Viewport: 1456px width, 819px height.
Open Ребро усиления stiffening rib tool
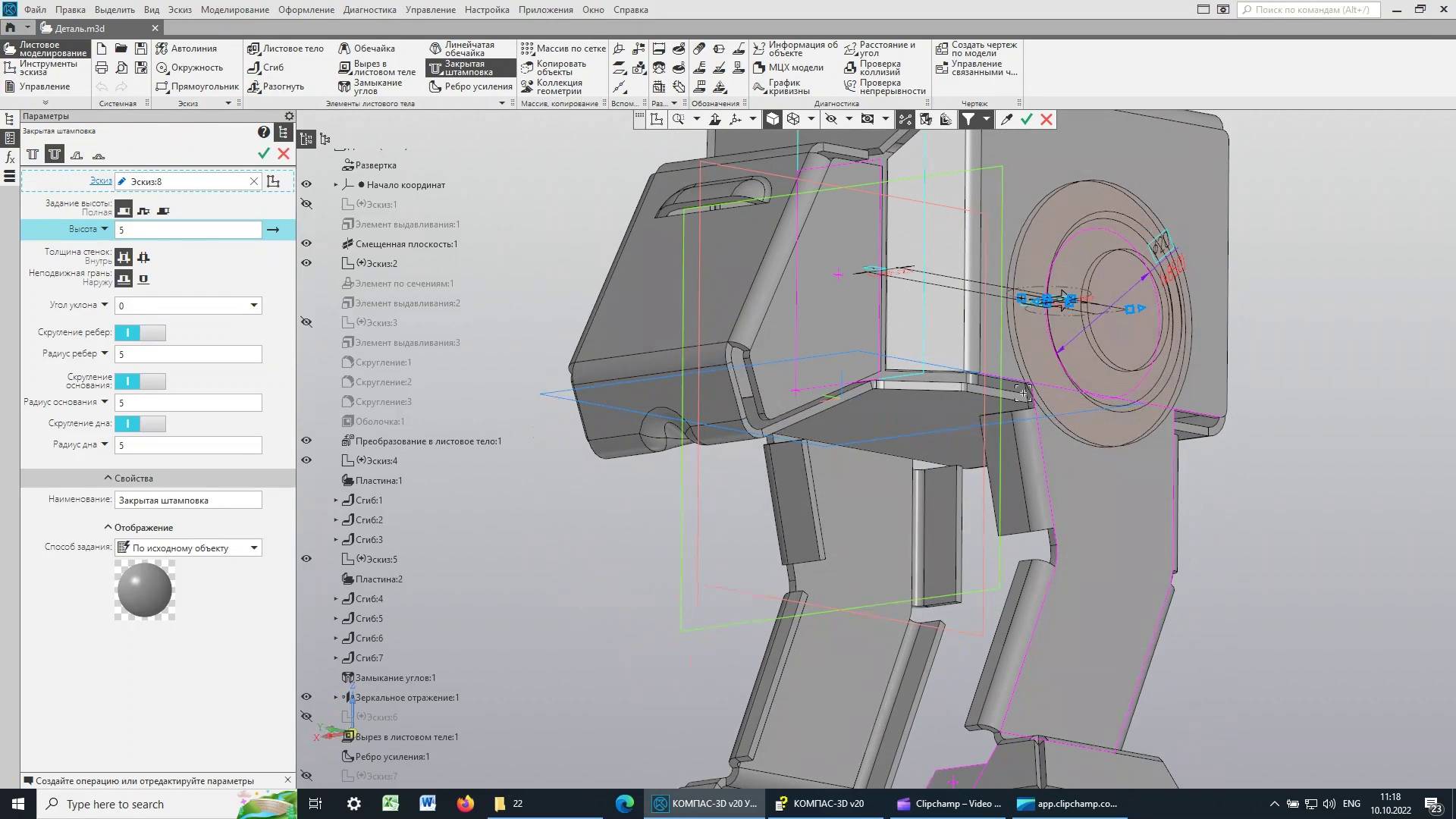[x=471, y=86]
